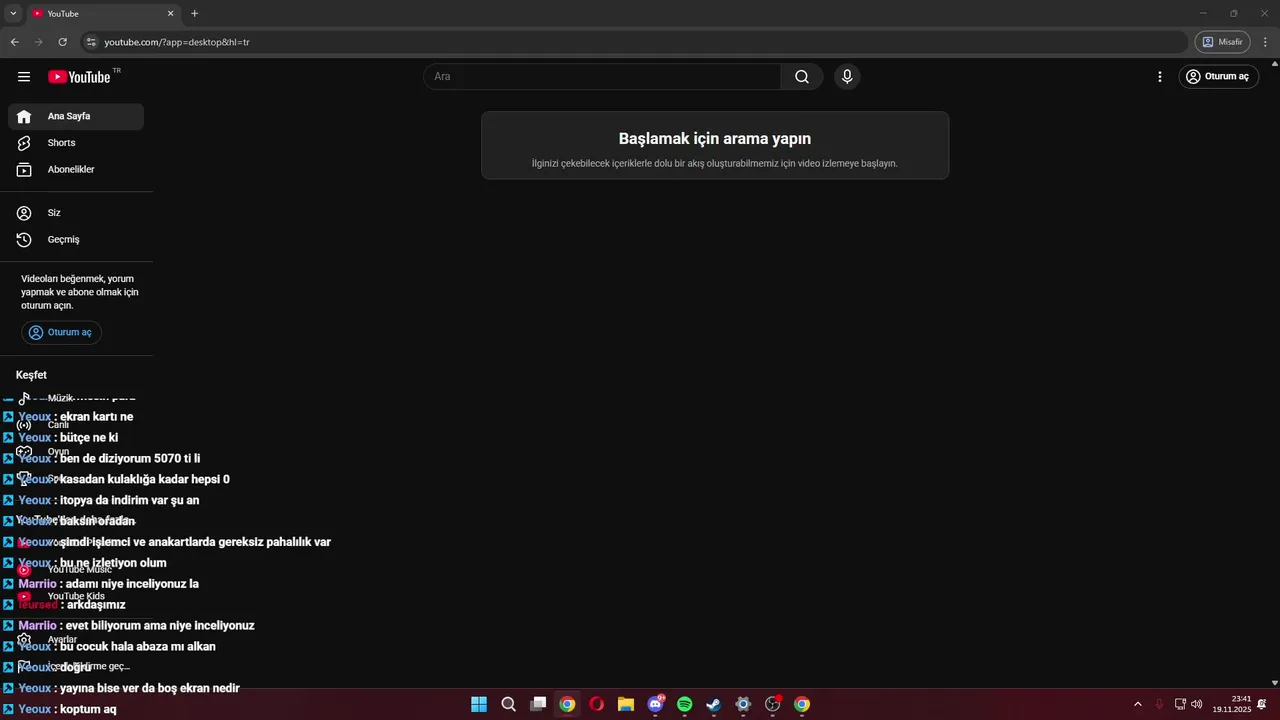
Task: Close the YouTube tab
Action: 171,14
